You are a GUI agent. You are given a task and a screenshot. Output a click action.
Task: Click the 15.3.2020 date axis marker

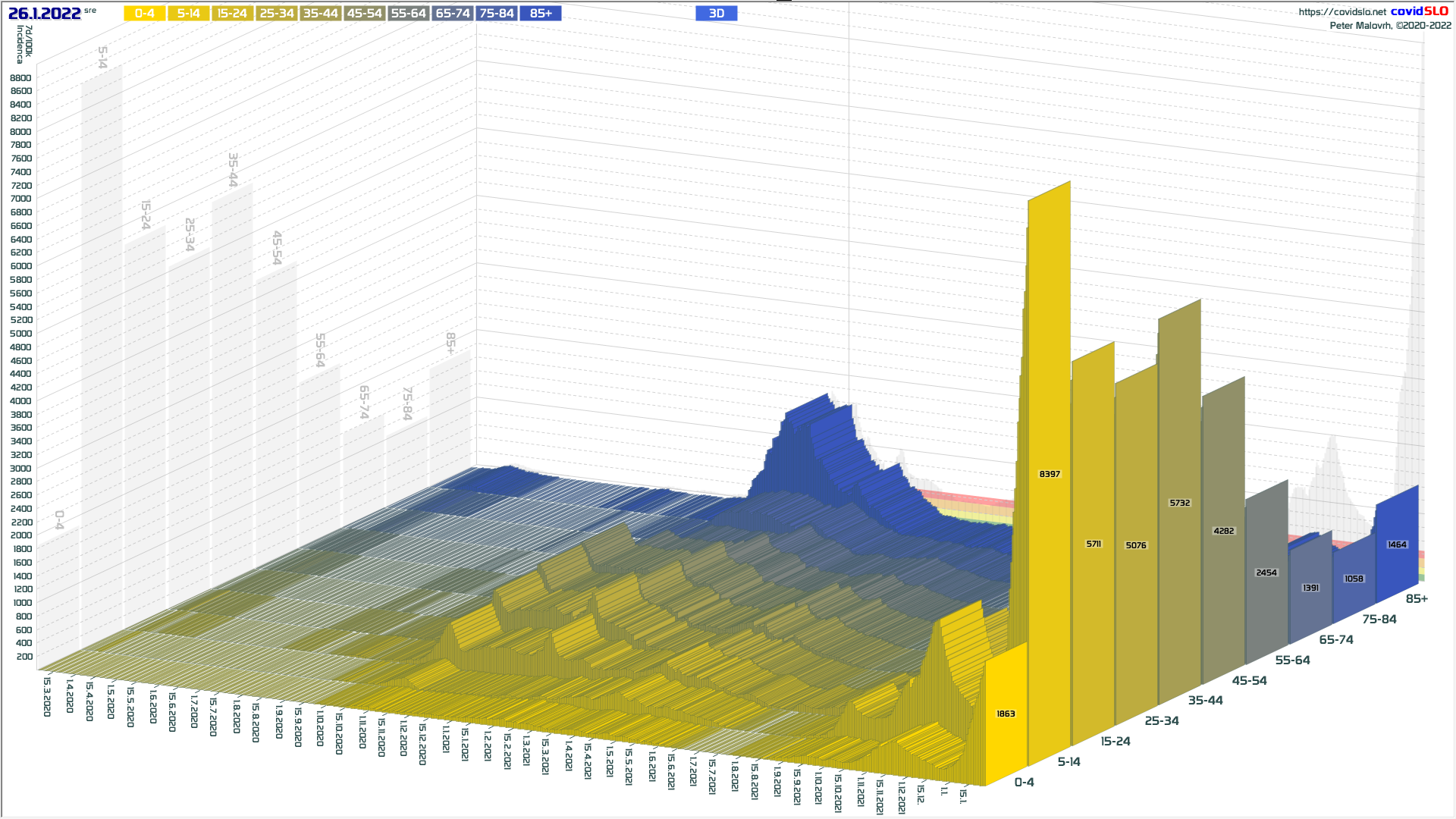[47, 695]
